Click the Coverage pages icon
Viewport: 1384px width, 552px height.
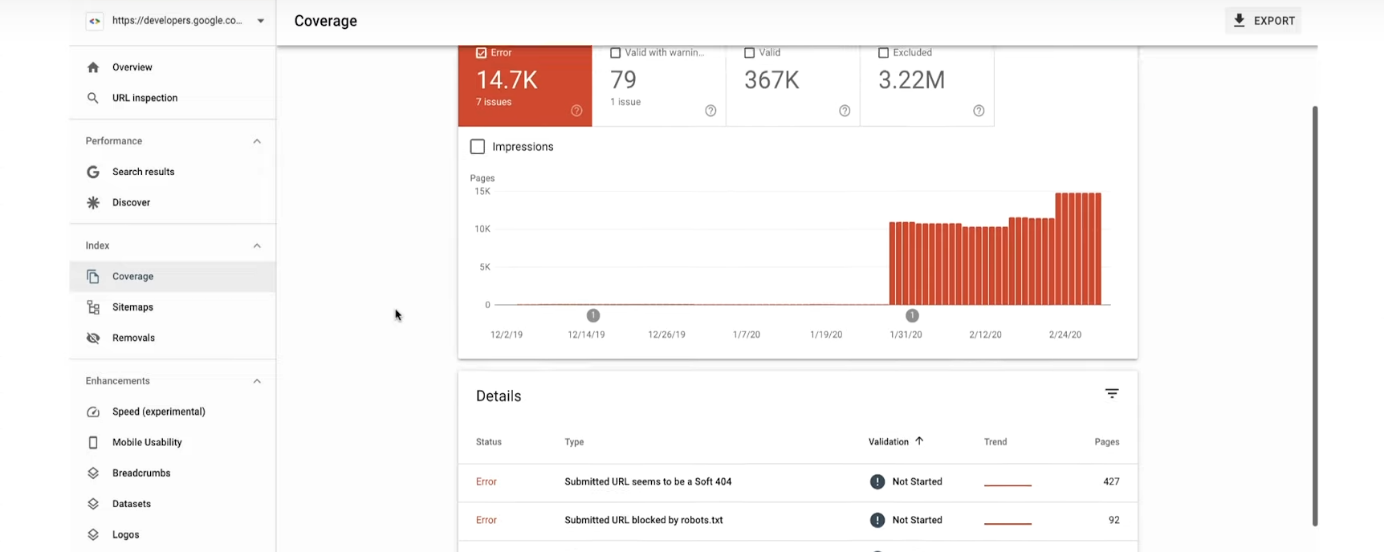tap(93, 276)
